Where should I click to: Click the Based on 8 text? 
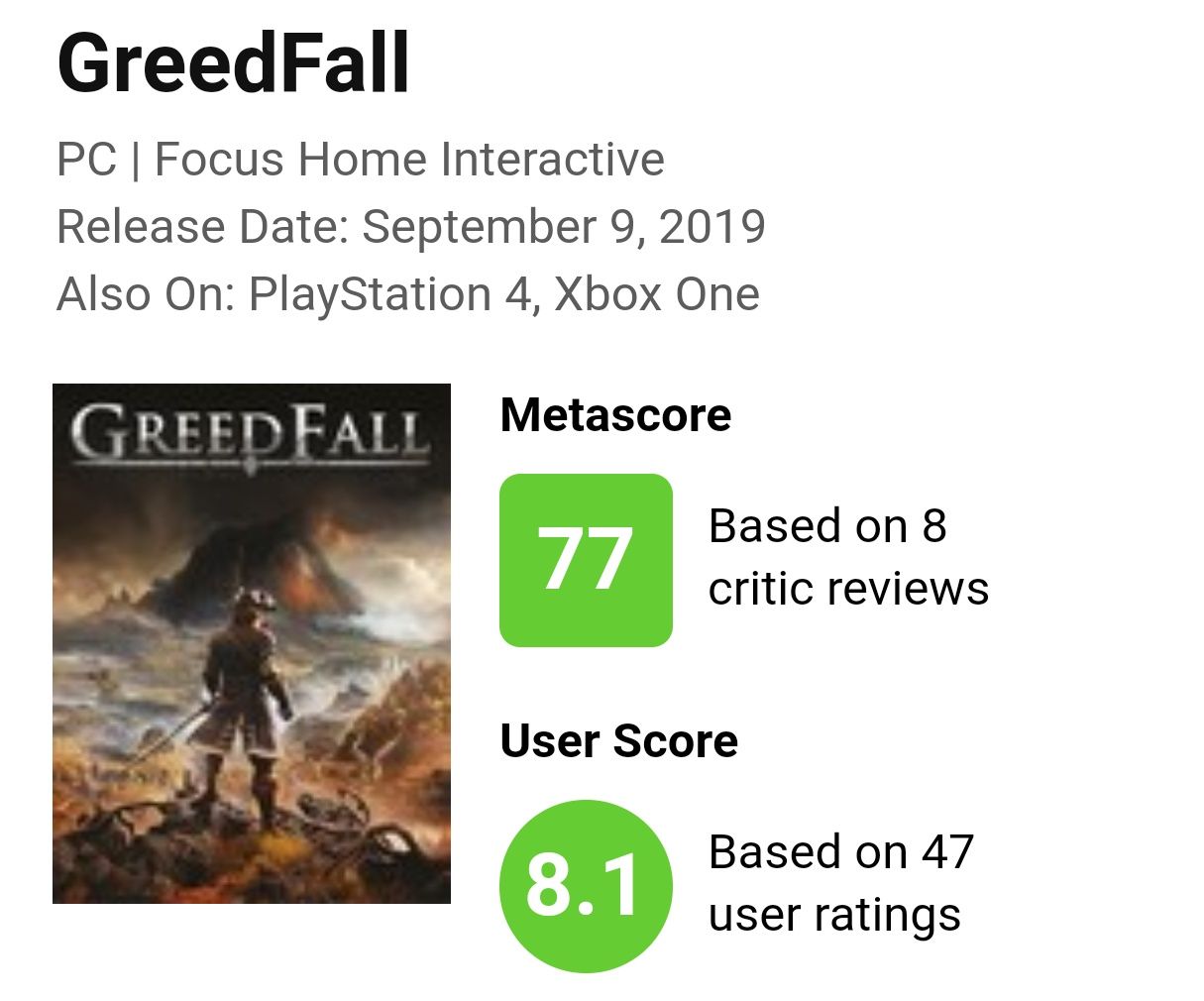click(x=827, y=525)
